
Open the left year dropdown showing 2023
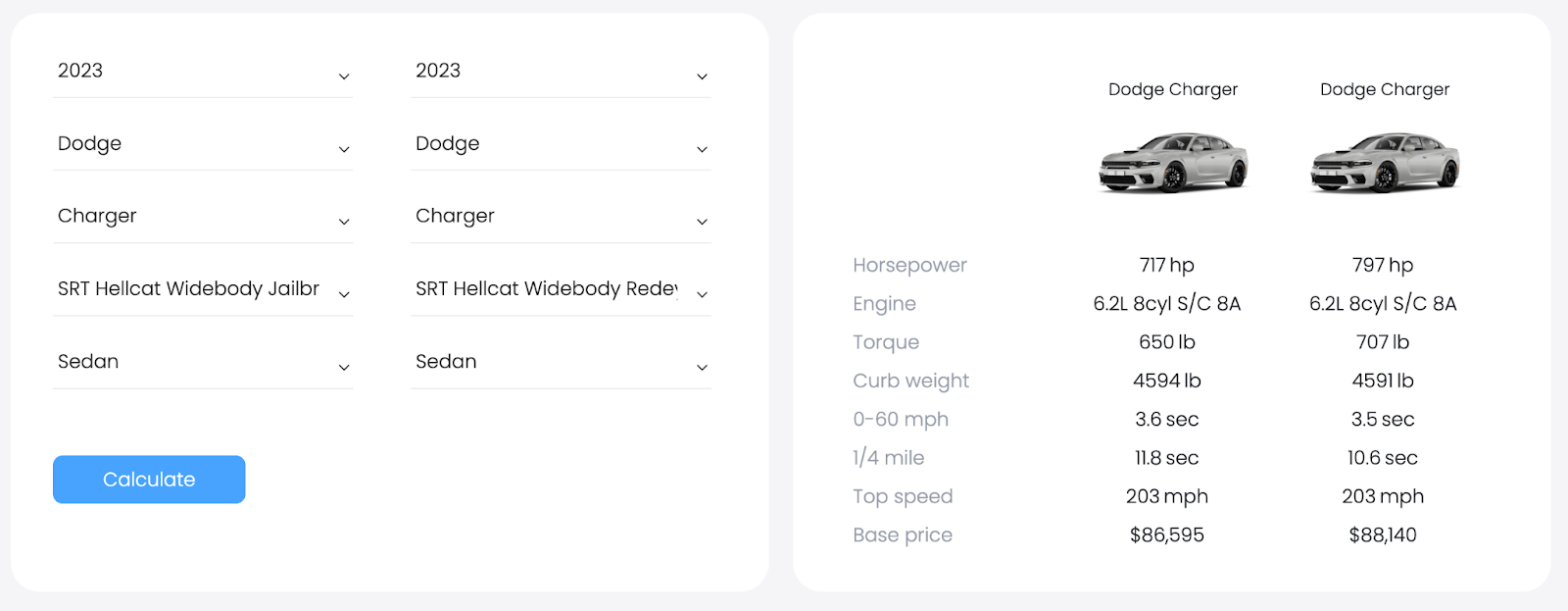[x=201, y=72]
